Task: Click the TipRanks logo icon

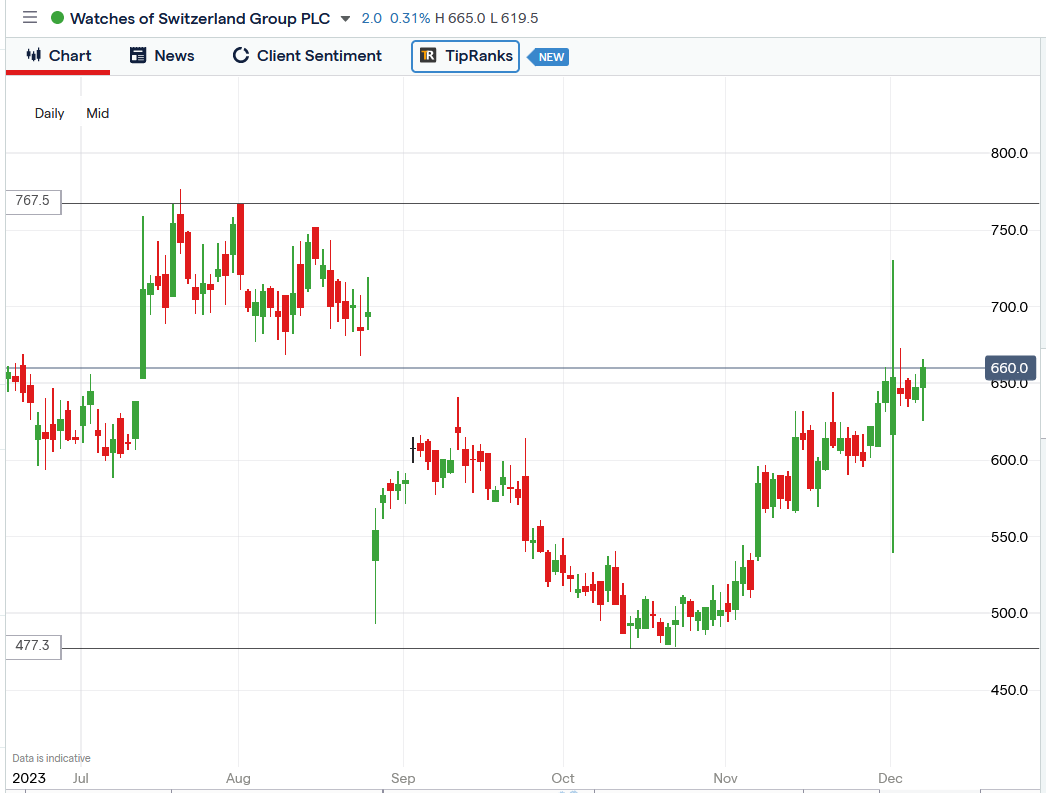Action: [428, 55]
